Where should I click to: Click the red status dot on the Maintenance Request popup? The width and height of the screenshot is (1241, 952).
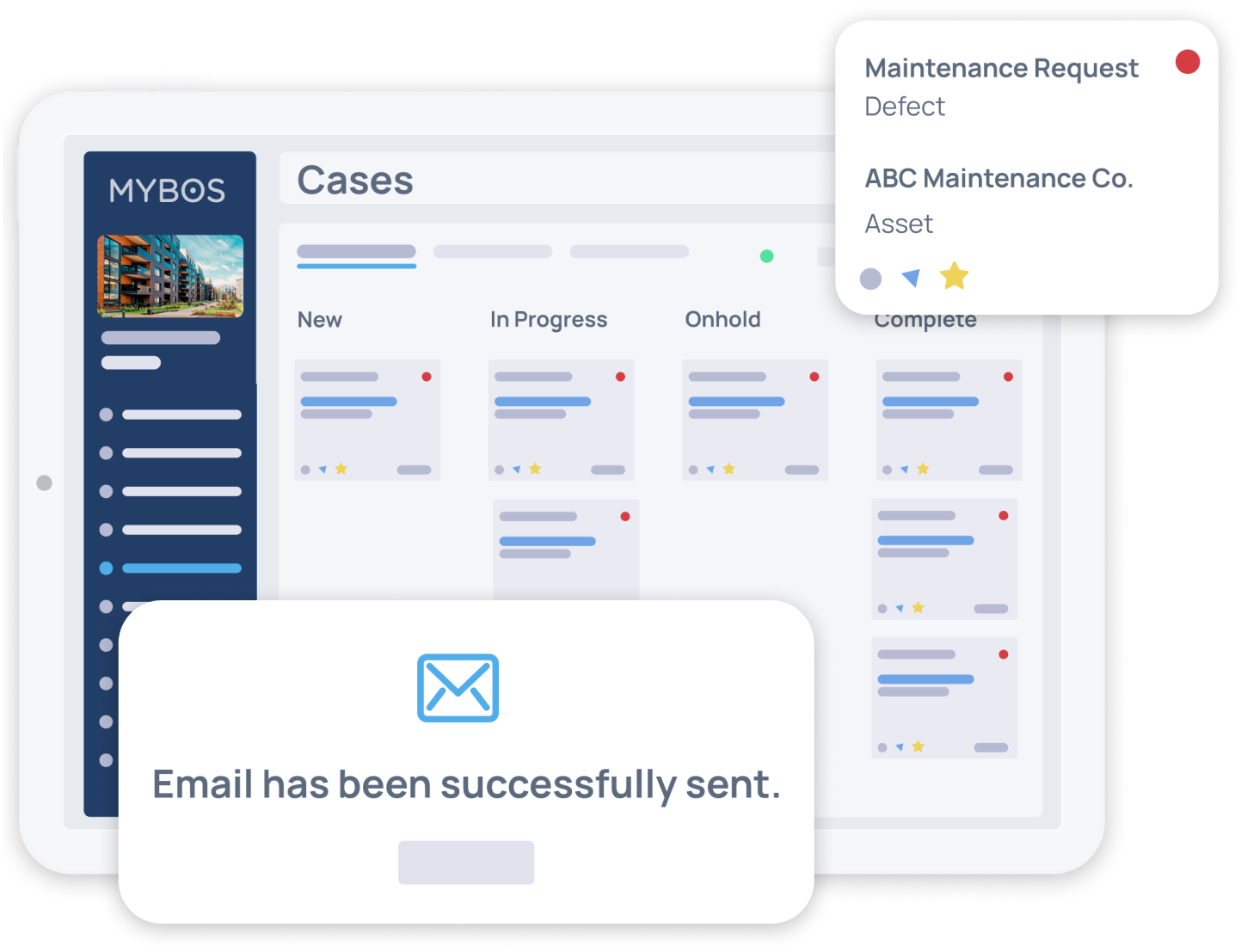(1188, 61)
